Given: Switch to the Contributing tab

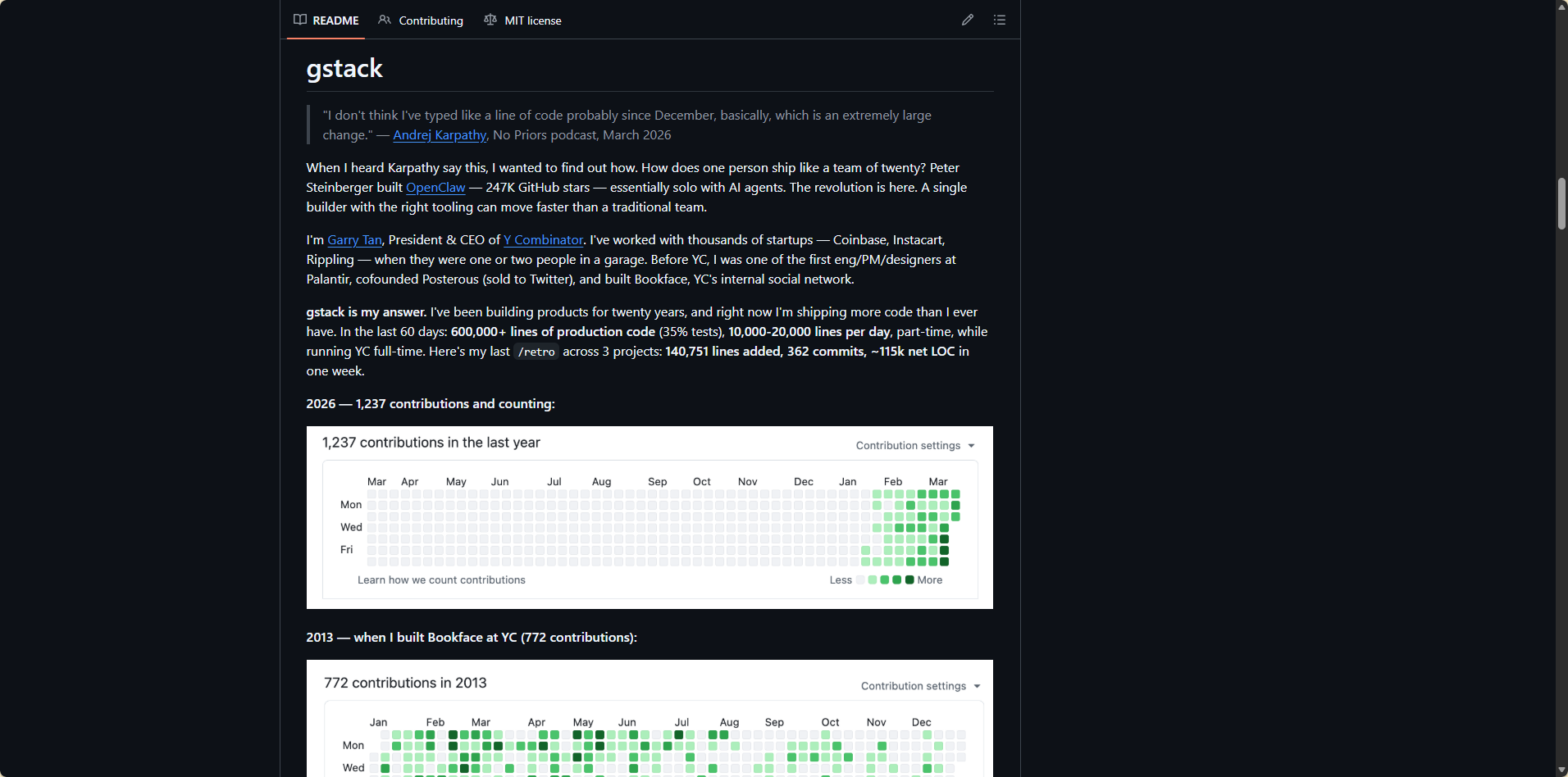Looking at the screenshot, I should [430, 20].
